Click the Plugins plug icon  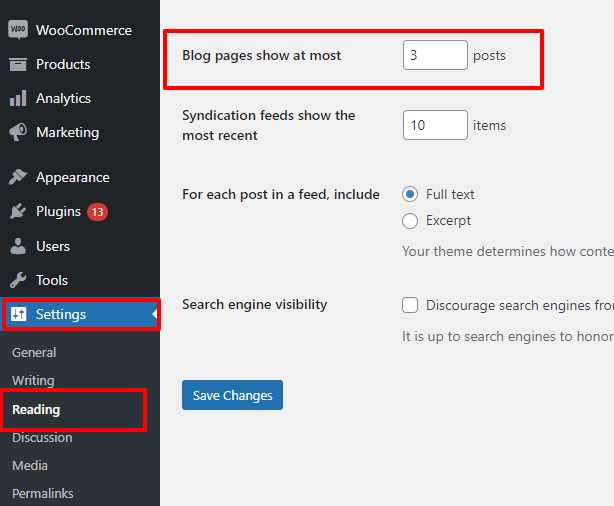point(18,212)
